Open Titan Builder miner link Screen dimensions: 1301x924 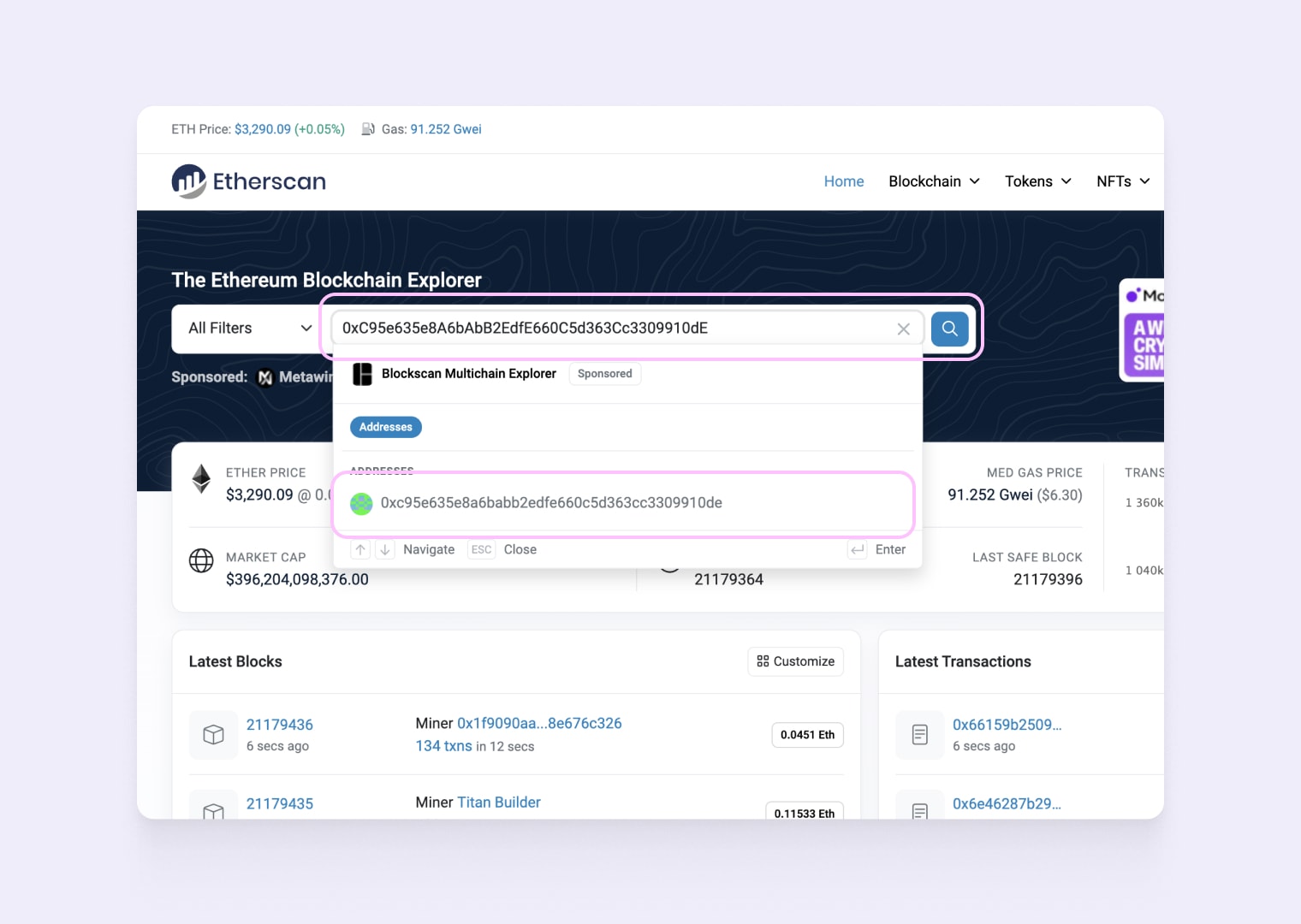tap(499, 803)
